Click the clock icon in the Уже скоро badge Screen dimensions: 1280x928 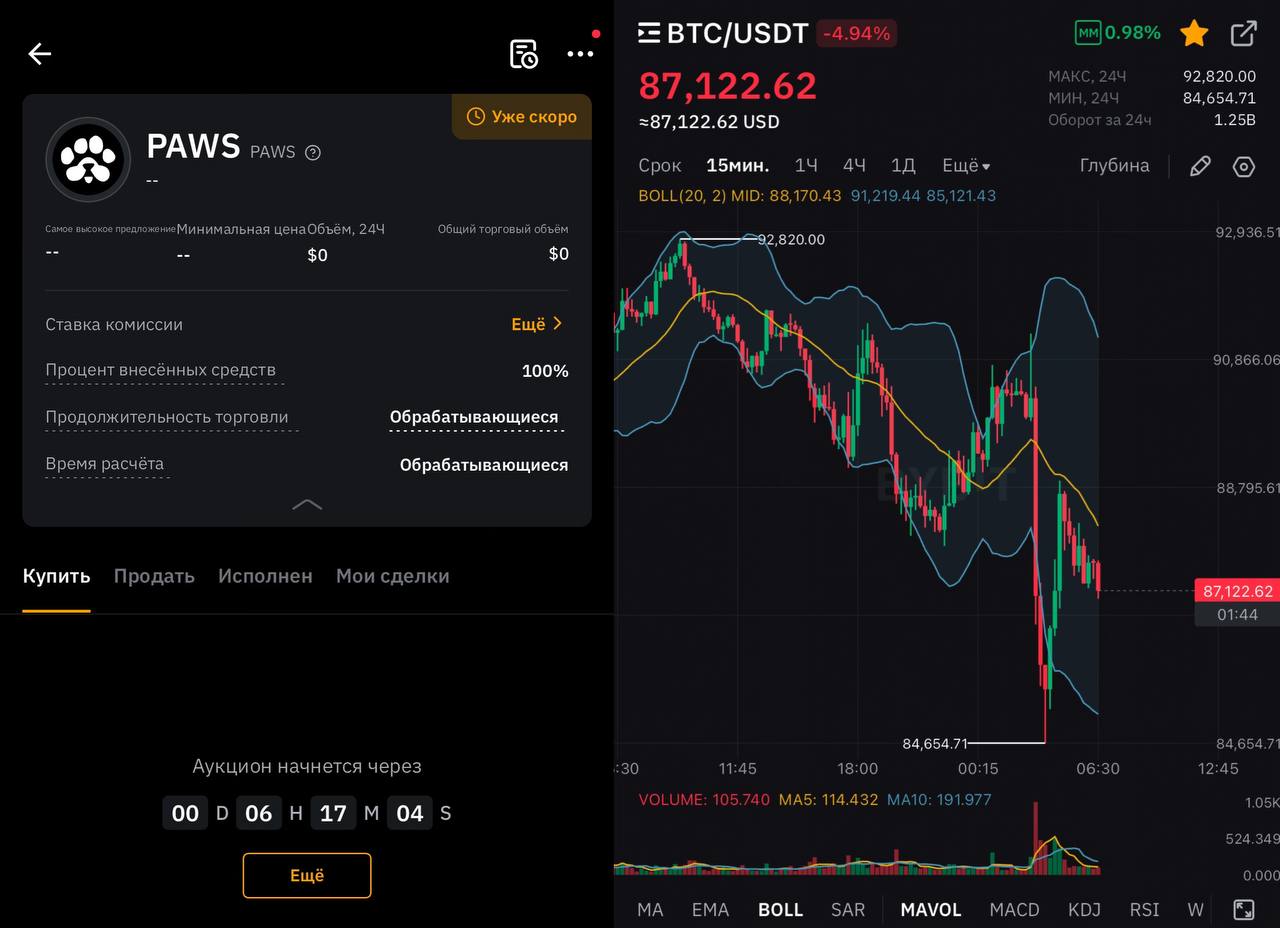pos(476,117)
